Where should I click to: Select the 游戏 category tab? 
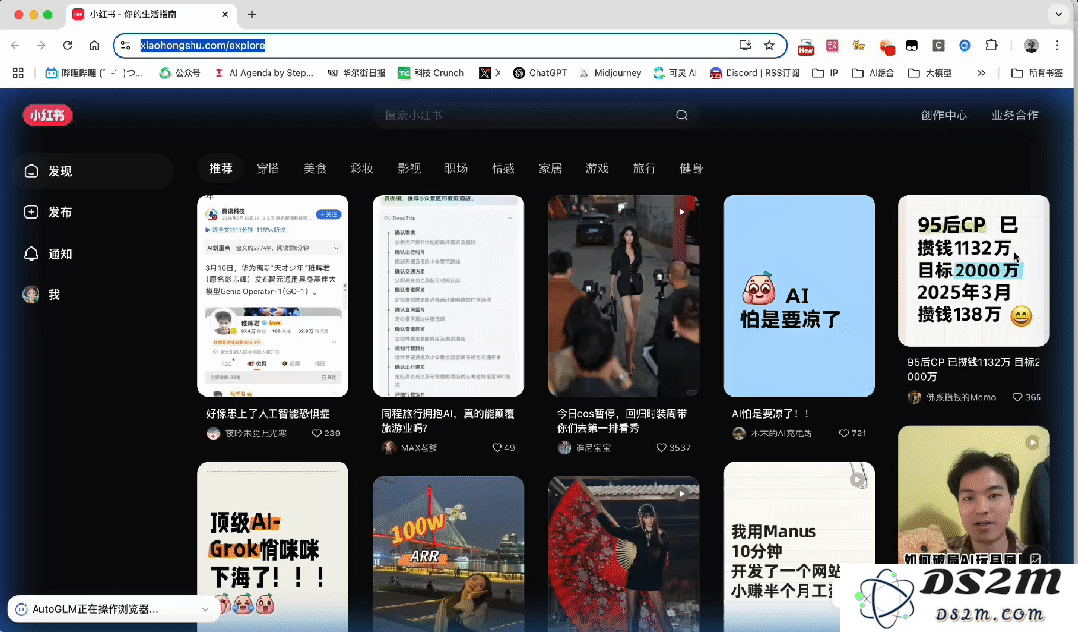click(597, 168)
